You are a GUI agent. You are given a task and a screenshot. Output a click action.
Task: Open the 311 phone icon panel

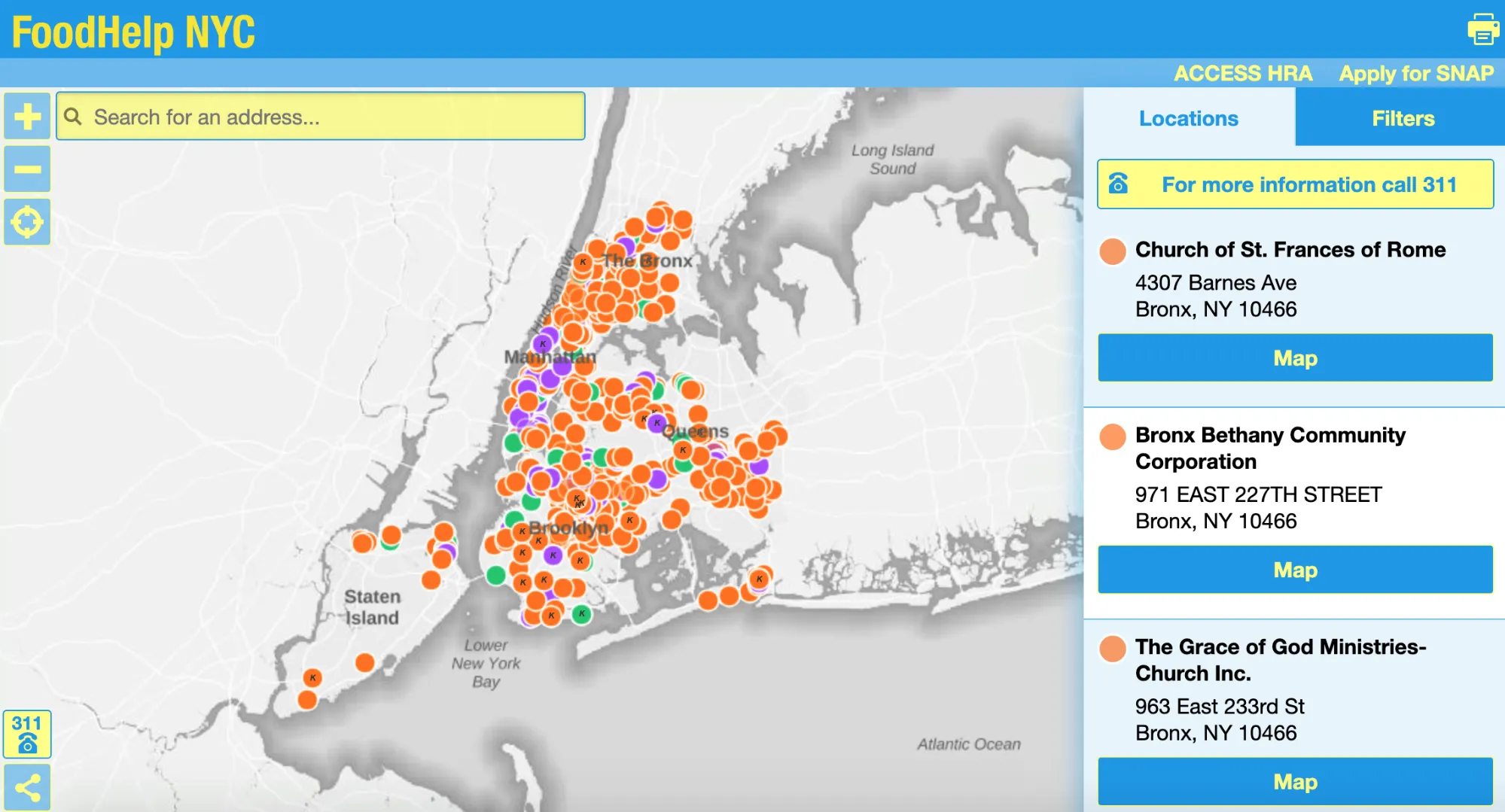point(26,734)
